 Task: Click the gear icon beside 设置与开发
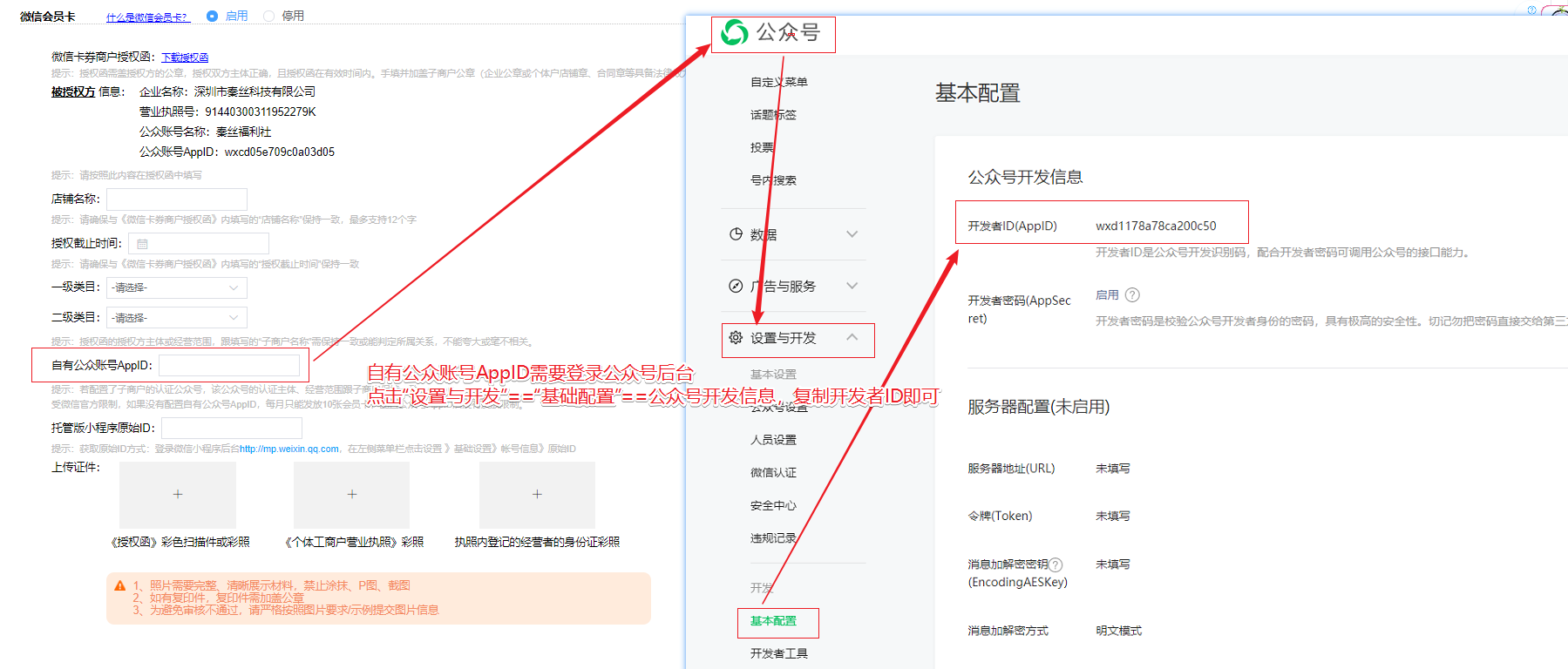[x=736, y=337]
